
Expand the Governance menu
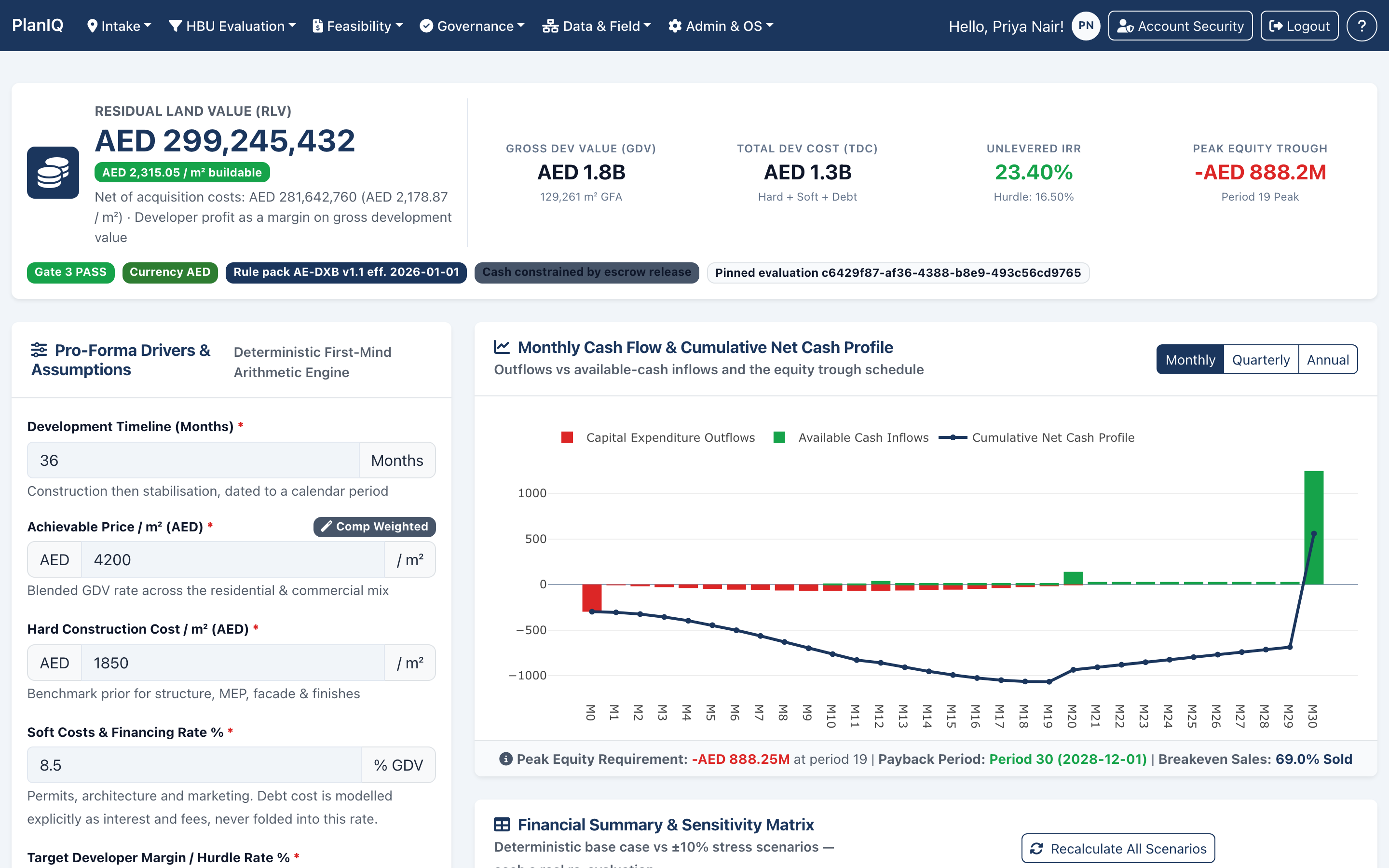point(472,26)
